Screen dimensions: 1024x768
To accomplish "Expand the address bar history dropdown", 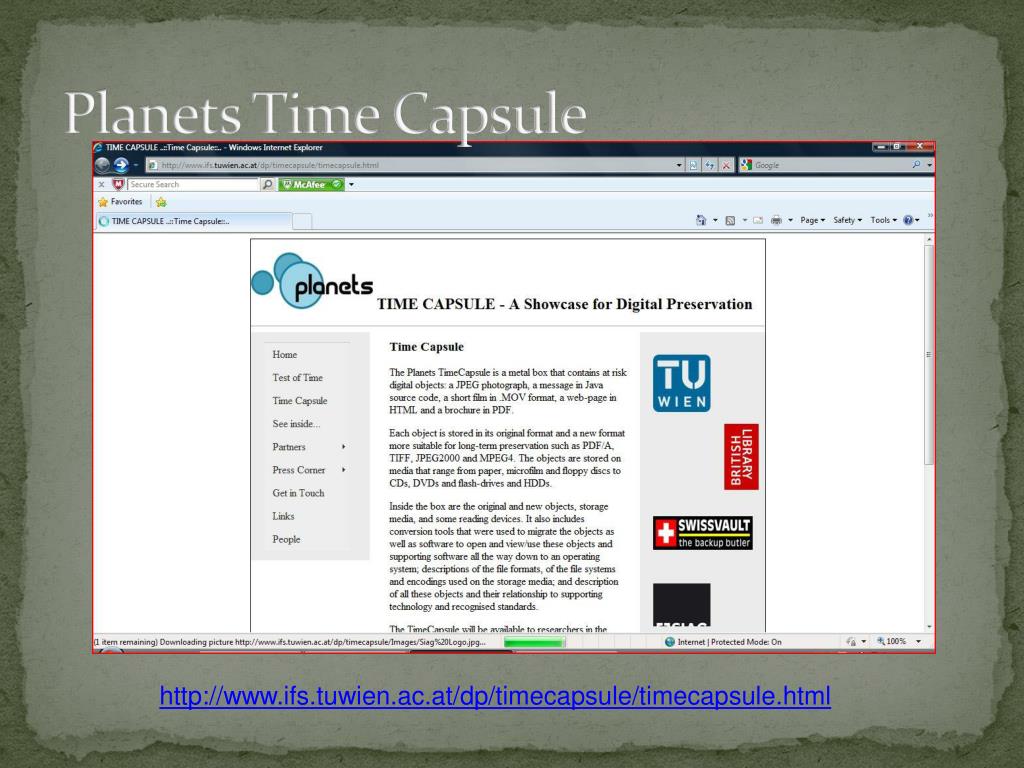I will pyautogui.click(x=679, y=165).
